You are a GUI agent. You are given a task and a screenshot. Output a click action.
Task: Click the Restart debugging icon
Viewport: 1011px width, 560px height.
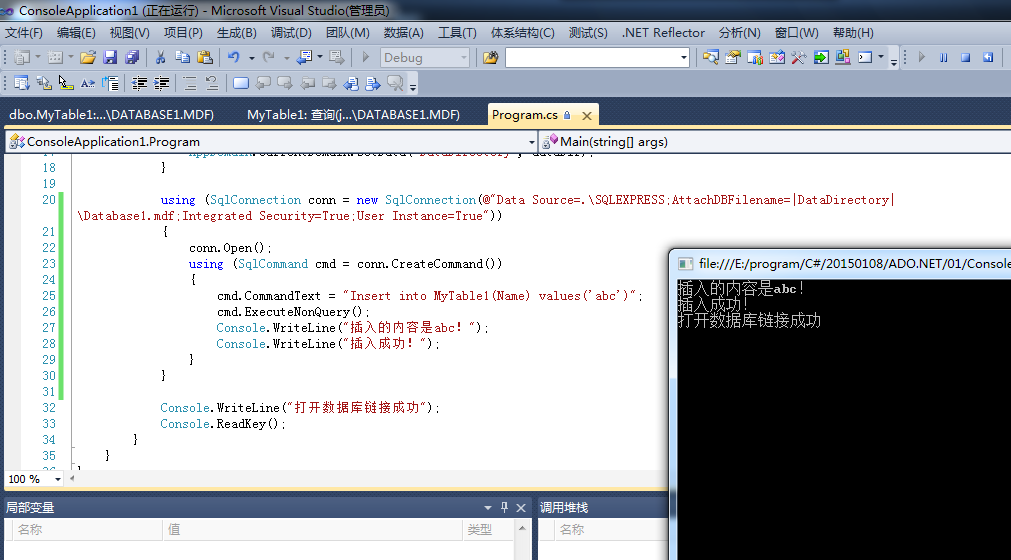[988, 57]
